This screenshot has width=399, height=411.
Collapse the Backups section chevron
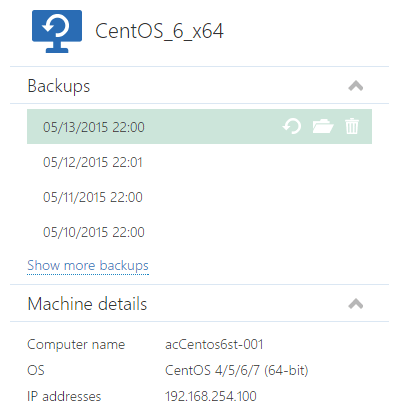point(356,86)
